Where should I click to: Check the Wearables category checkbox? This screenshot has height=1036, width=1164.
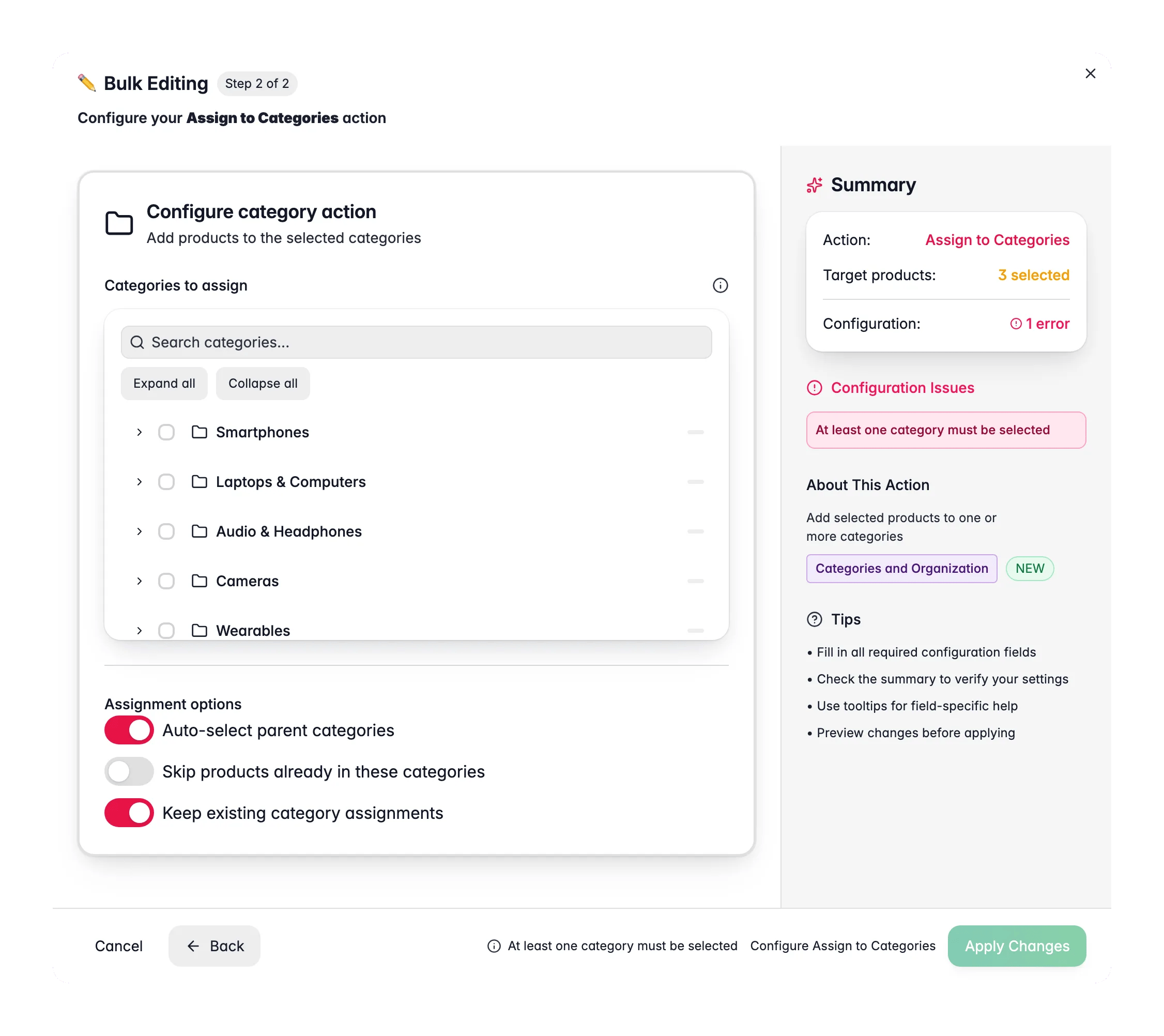coord(166,631)
